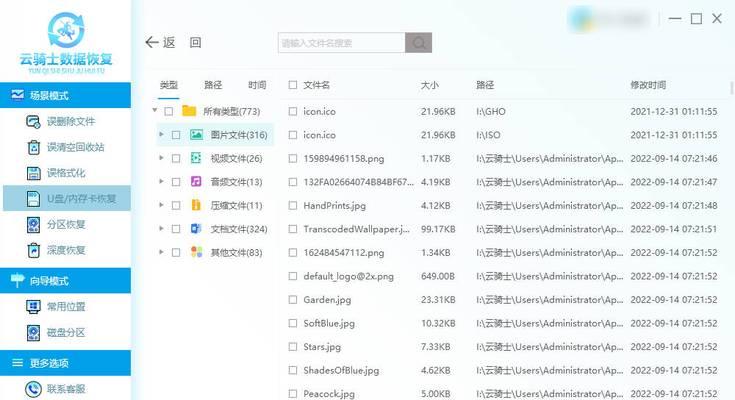Expand the 其他文件 tree node
This screenshot has width=735, height=400.
point(161,252)
